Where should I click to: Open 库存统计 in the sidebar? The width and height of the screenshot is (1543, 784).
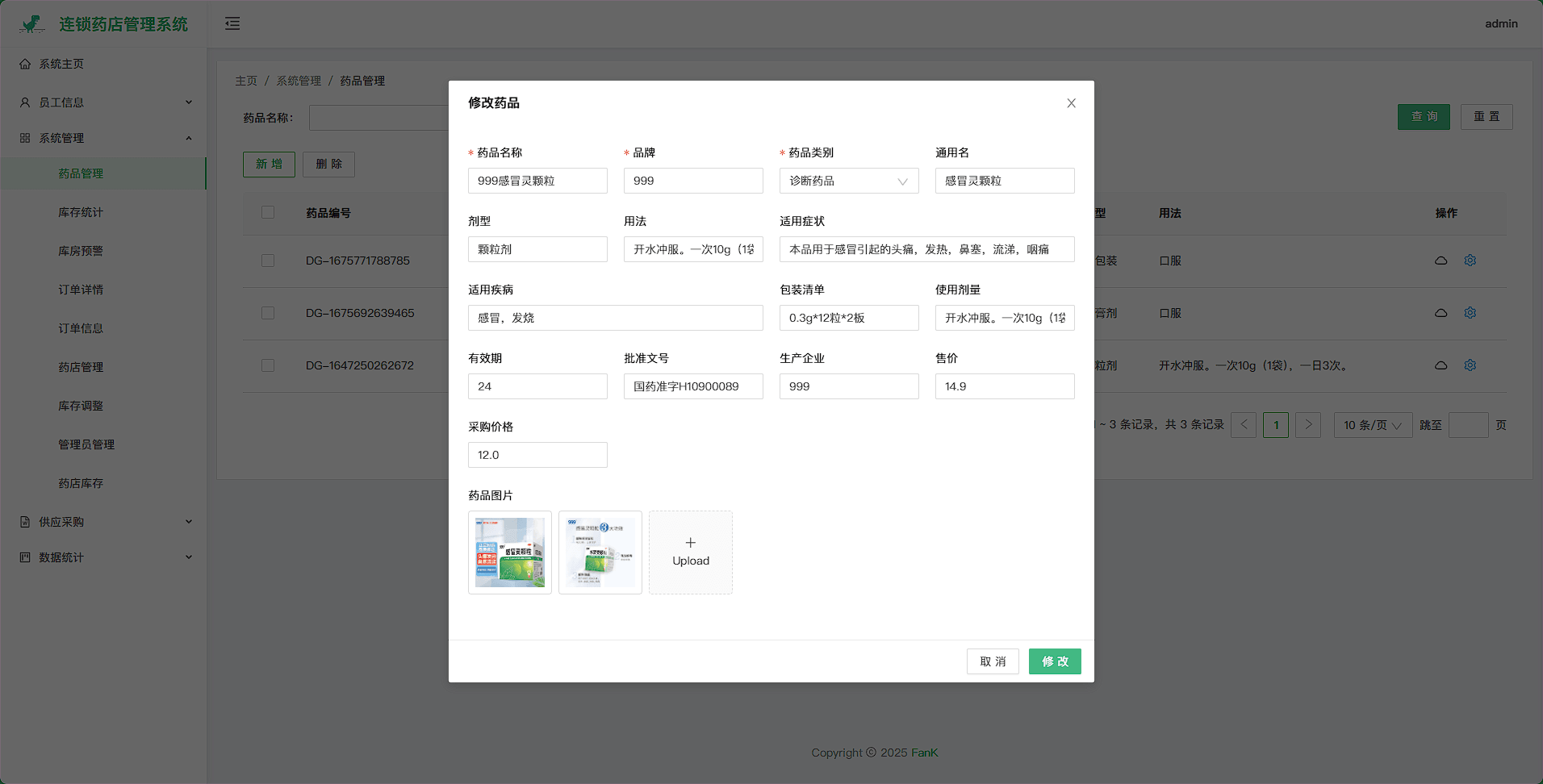(81, 212)
